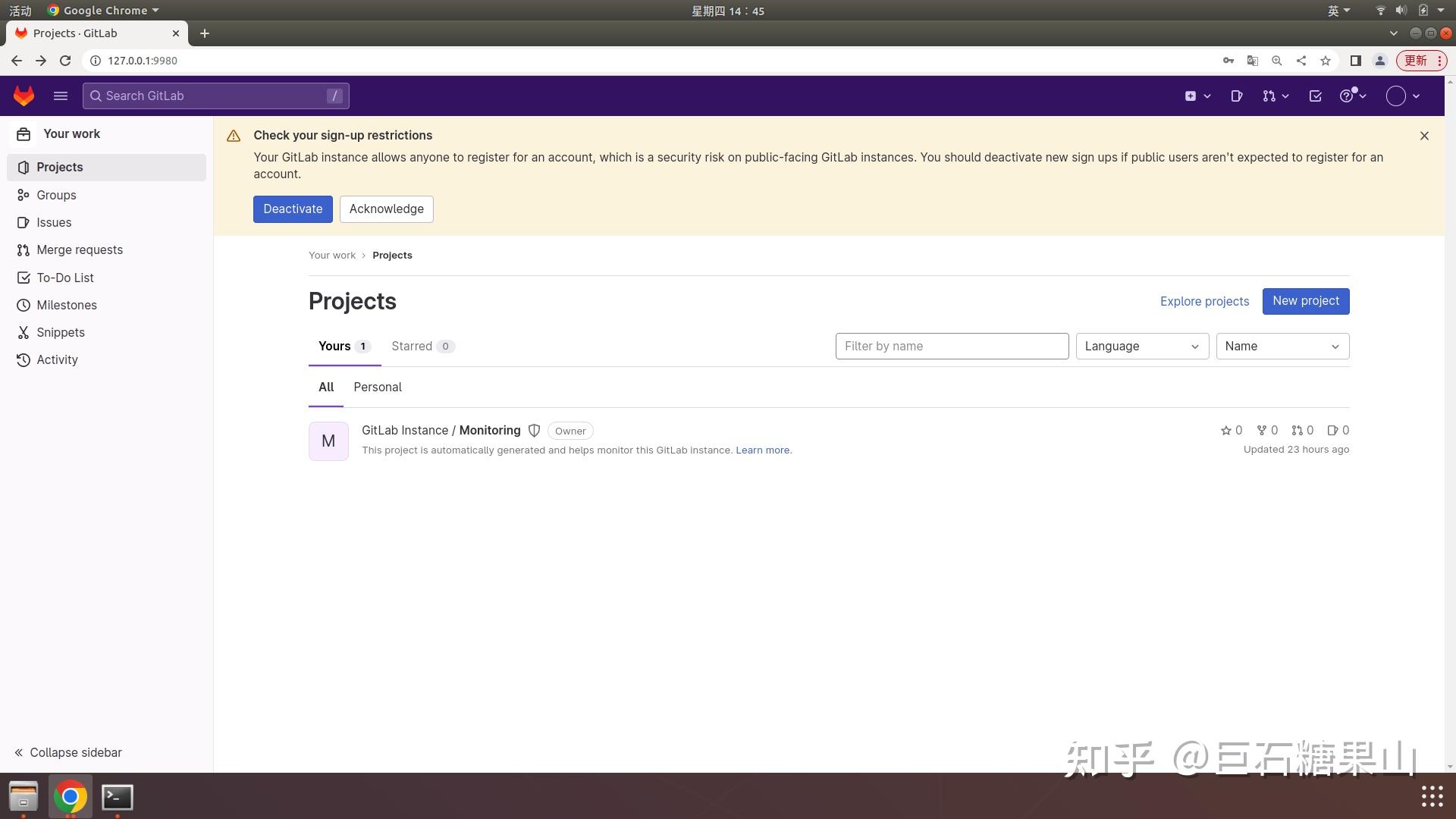Click the forks count icon

click(x=1262, y=431)
